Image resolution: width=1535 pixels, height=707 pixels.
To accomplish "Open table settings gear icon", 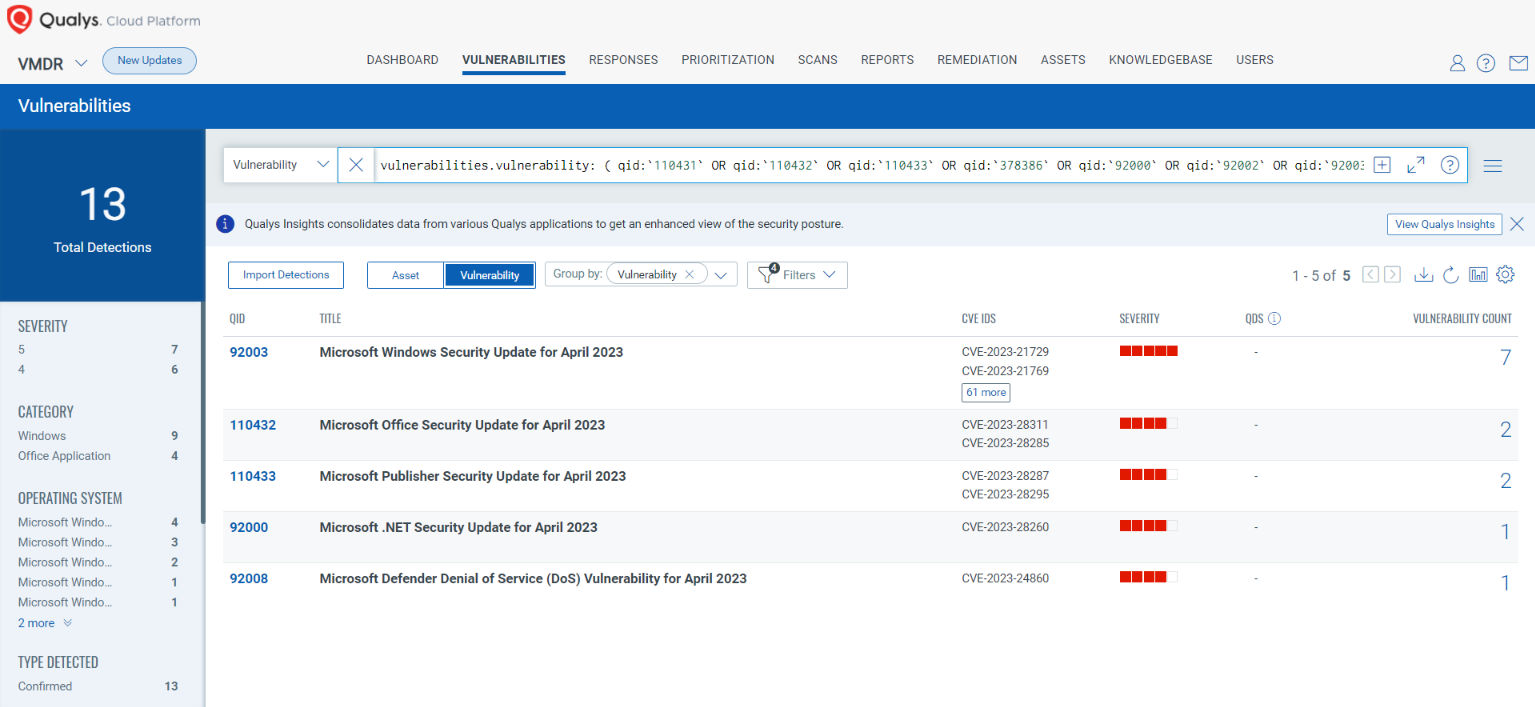I will click(1505, 275).
